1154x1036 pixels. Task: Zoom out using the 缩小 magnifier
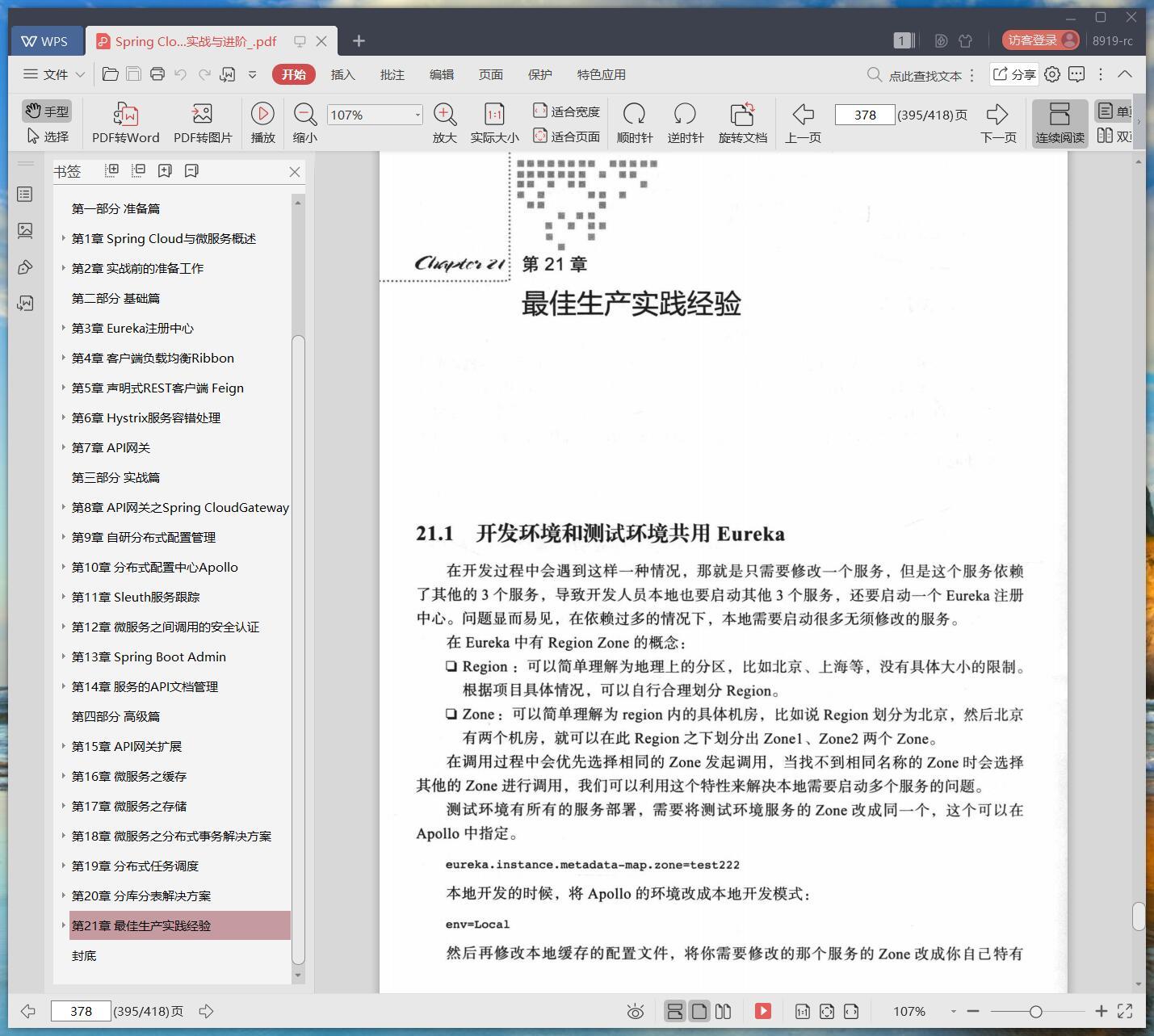click(304, 123)
